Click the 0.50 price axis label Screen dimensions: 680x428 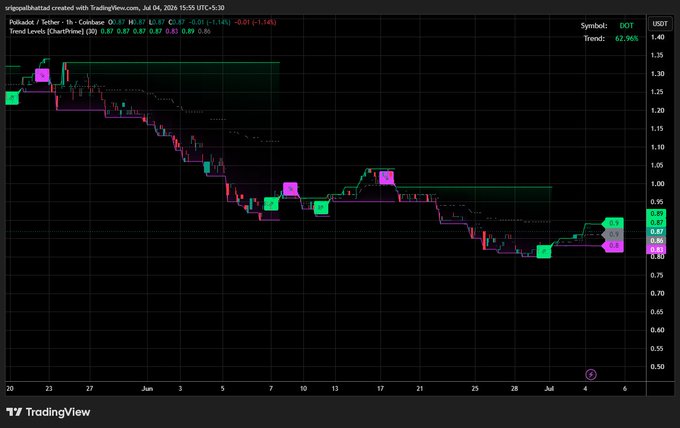pyautogui.click(x=657, y=366)
